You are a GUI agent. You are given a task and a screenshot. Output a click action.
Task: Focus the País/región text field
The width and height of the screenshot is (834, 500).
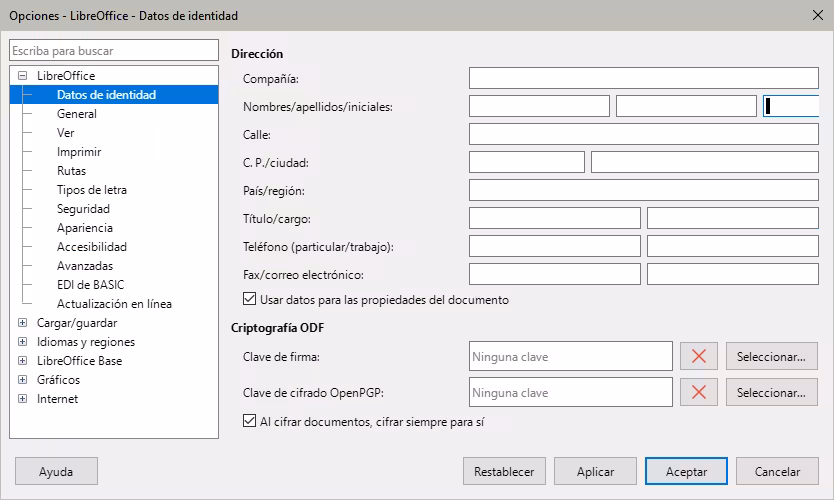pyautogui.click(x=644, y=190)
